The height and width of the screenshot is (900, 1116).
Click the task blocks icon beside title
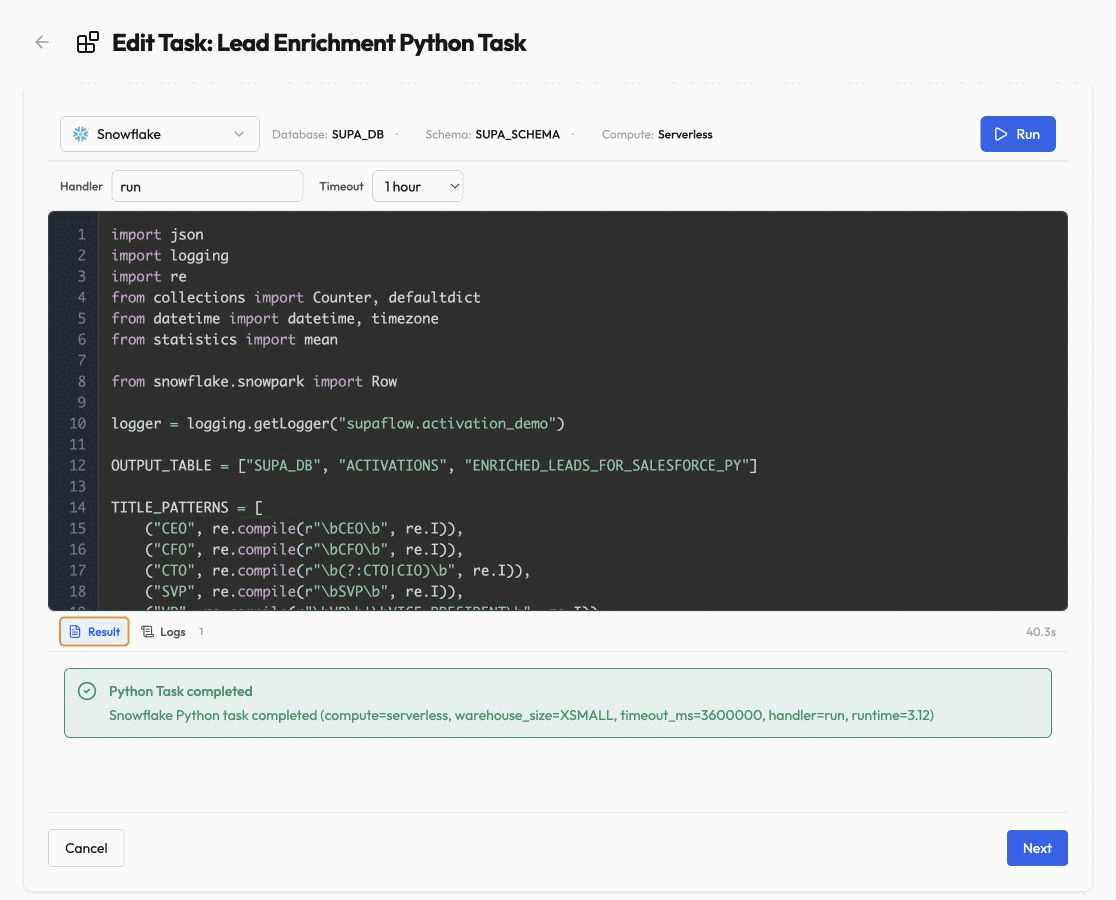[x=88, y=43]
